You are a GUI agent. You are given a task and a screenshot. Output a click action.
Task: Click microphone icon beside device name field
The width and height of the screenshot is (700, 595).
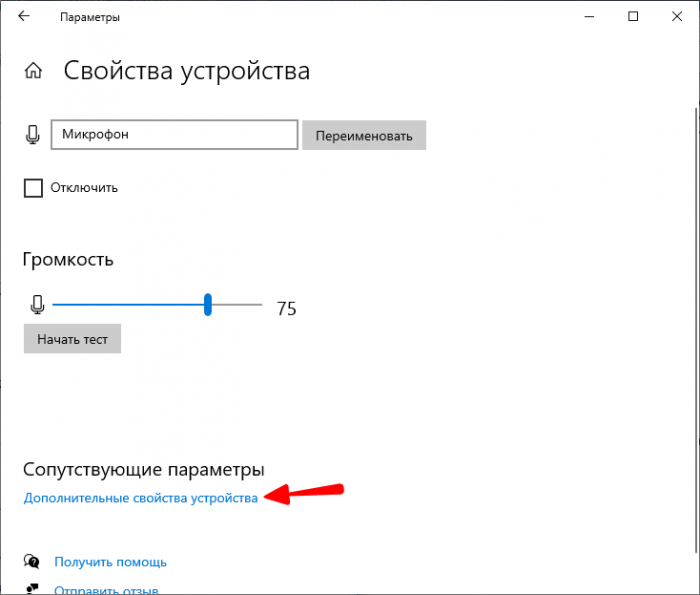pos(33,134)
